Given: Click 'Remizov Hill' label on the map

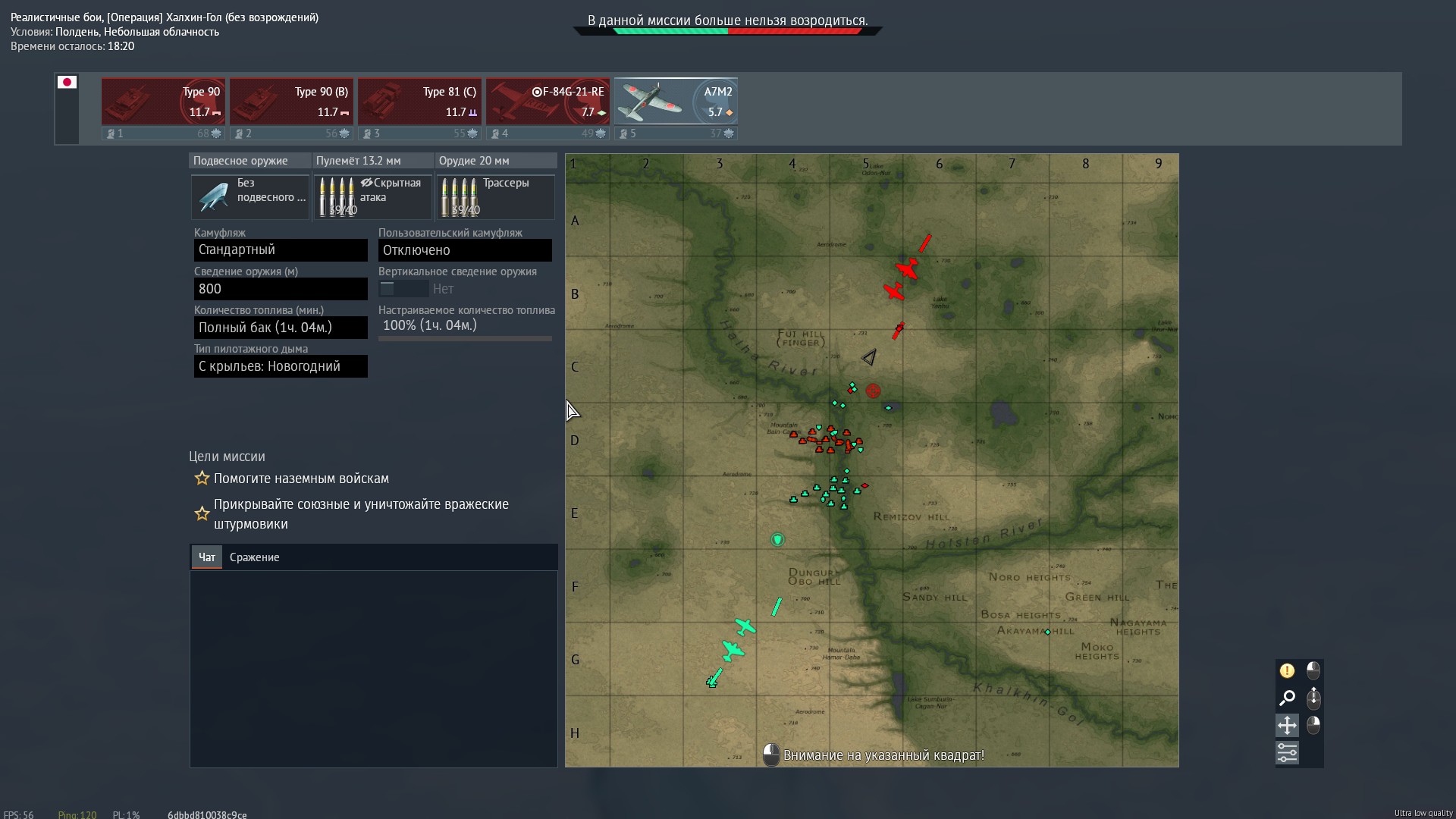Looking at the screenshot, I should pos(912,516).
